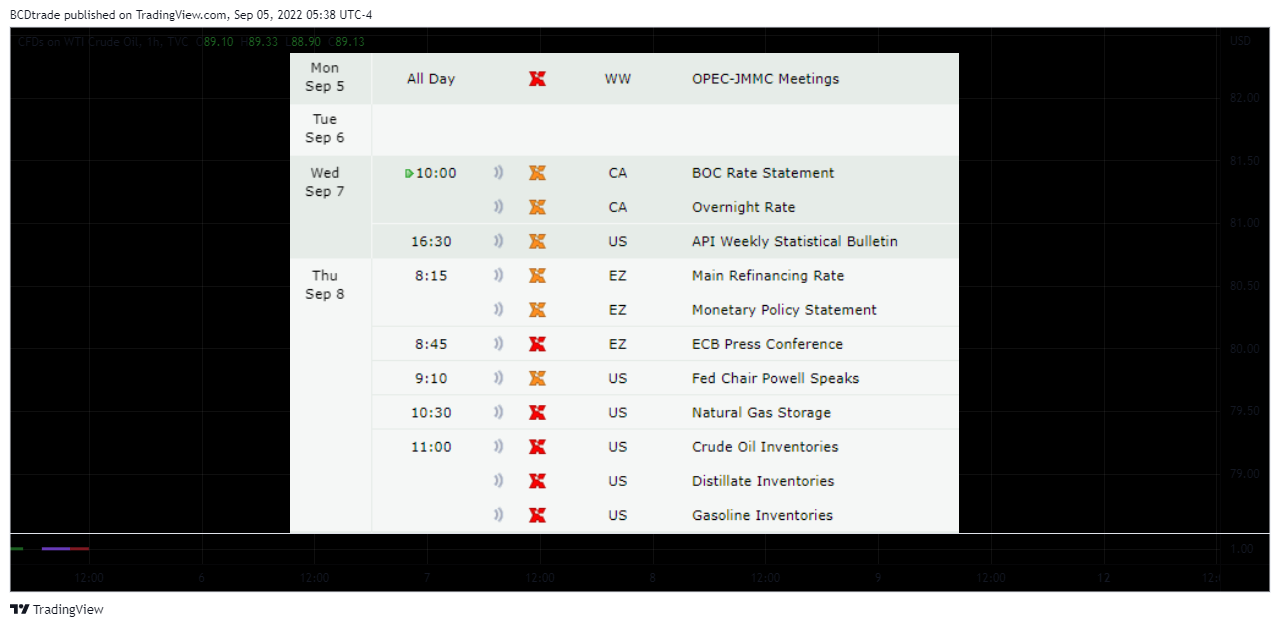Click the red impact icon for Distillate Inventories
1280x627 pixels.
click(x=537, y=481)
